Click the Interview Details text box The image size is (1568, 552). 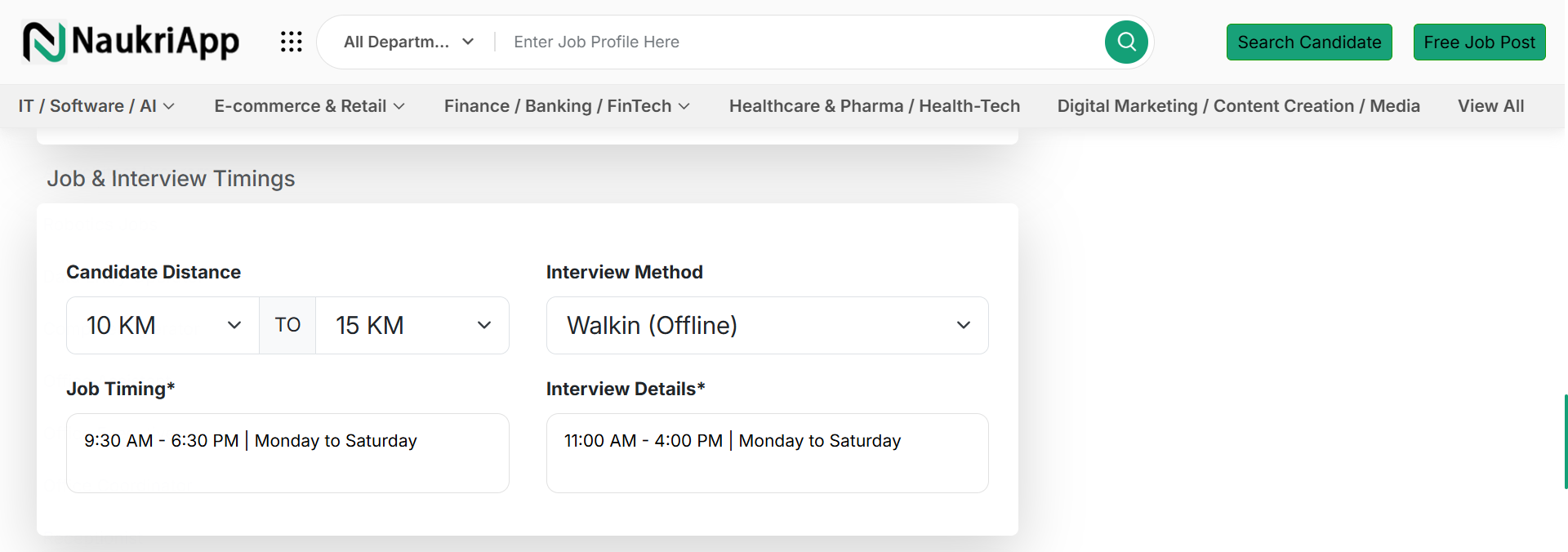[x=767, y=453]
